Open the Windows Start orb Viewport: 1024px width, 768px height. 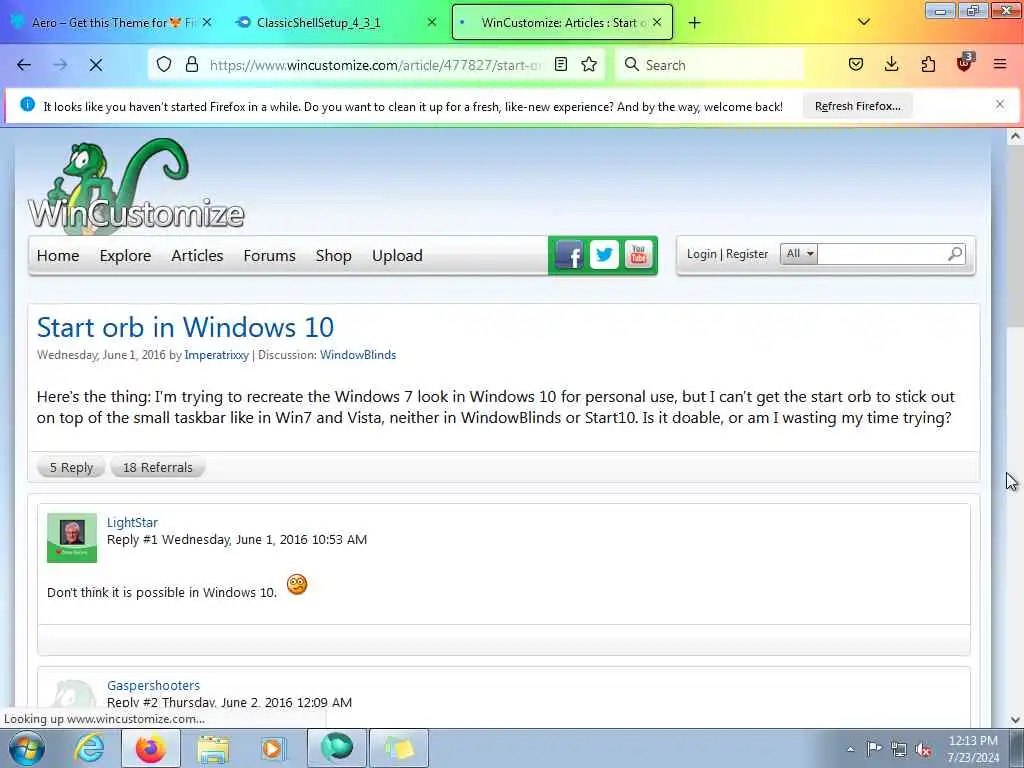tap(26, 748)
